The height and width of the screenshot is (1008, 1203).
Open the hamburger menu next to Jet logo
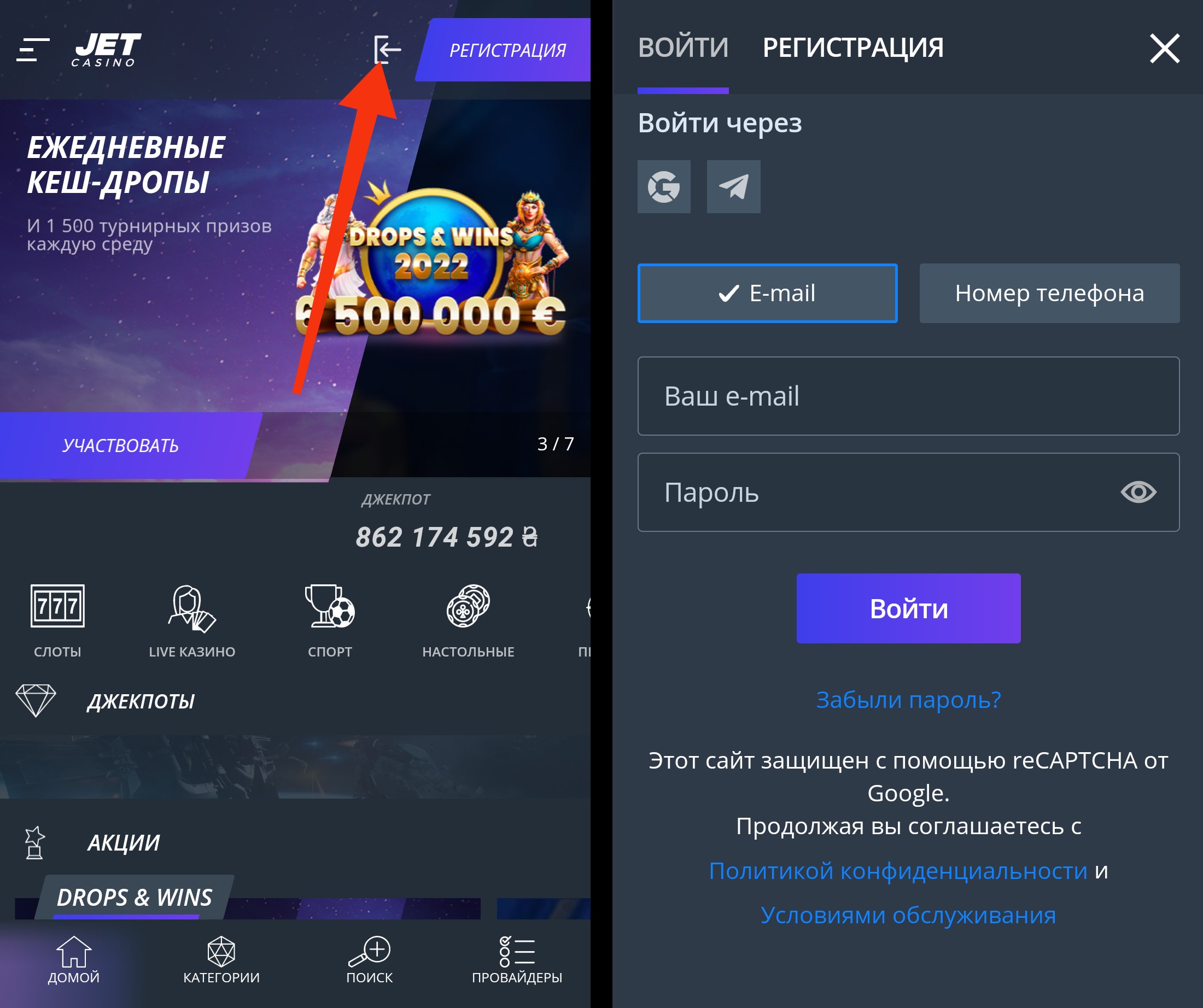[33, 49]
